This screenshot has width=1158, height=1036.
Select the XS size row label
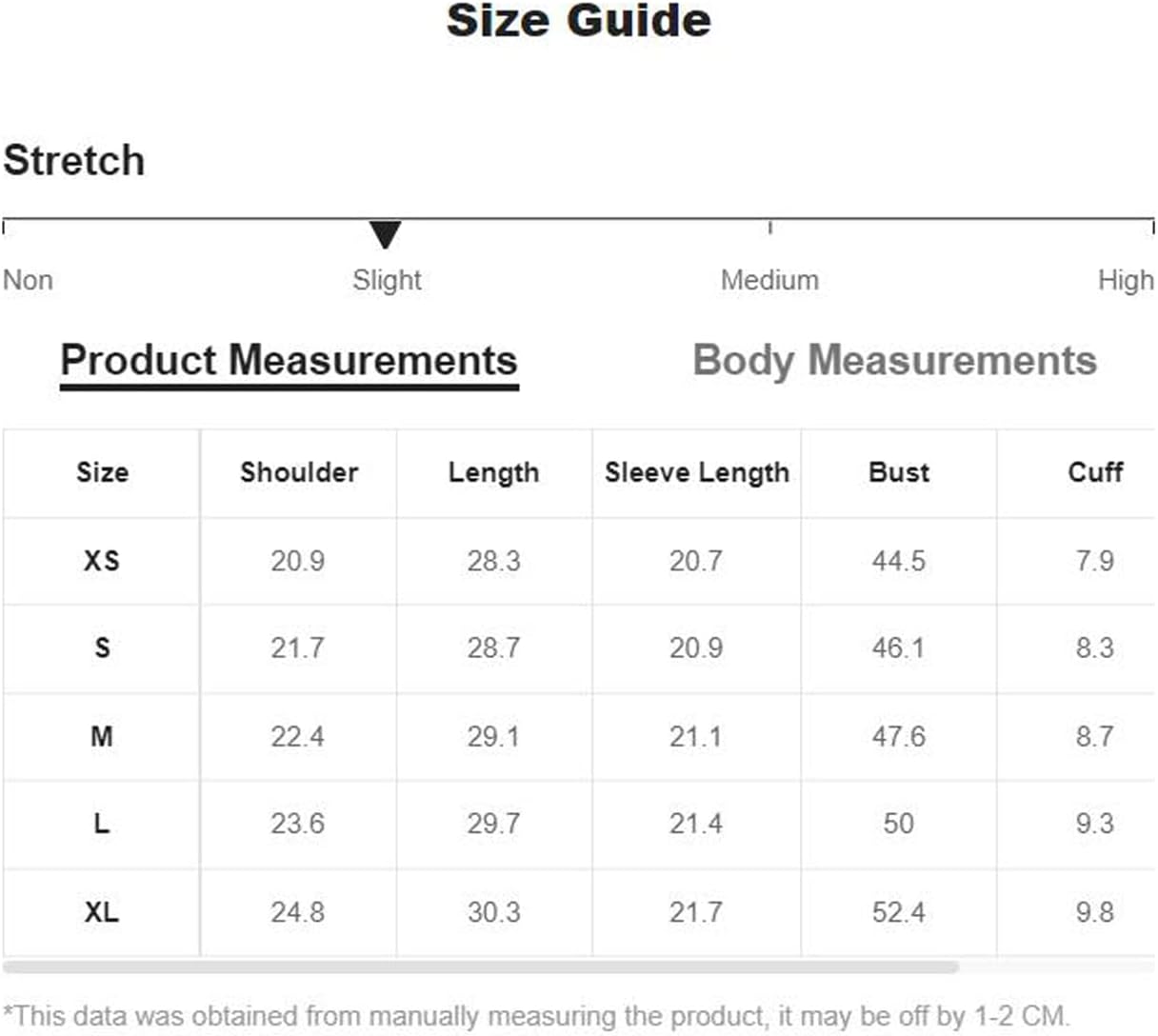pos(102,560)
